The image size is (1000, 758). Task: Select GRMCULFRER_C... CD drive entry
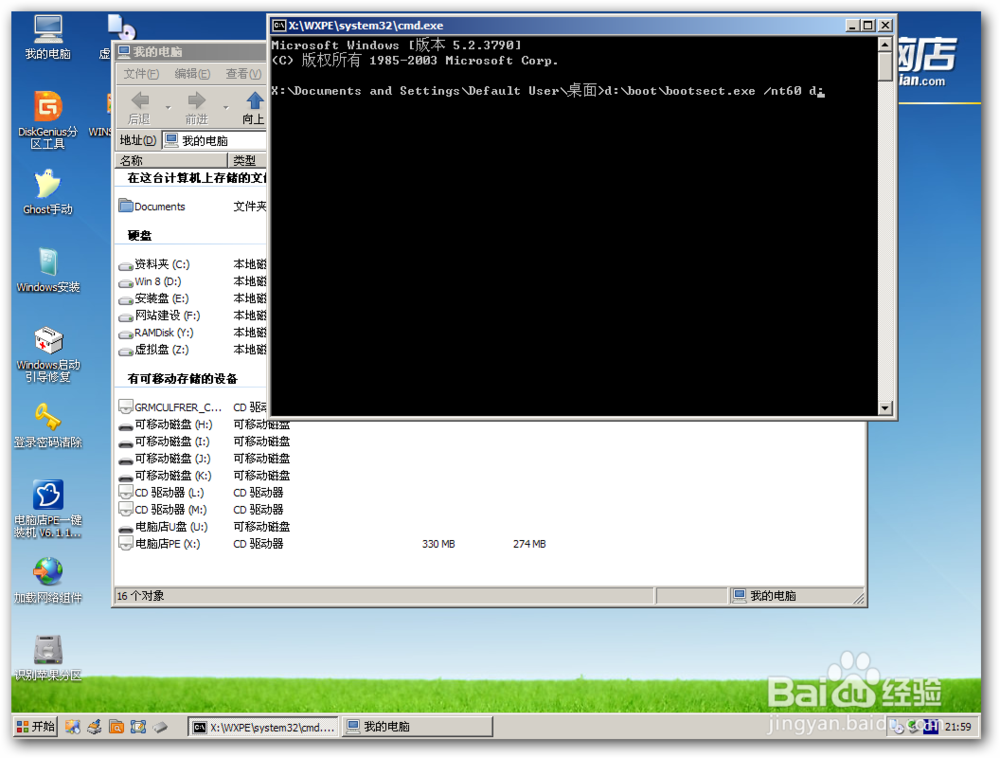point(170,407)
